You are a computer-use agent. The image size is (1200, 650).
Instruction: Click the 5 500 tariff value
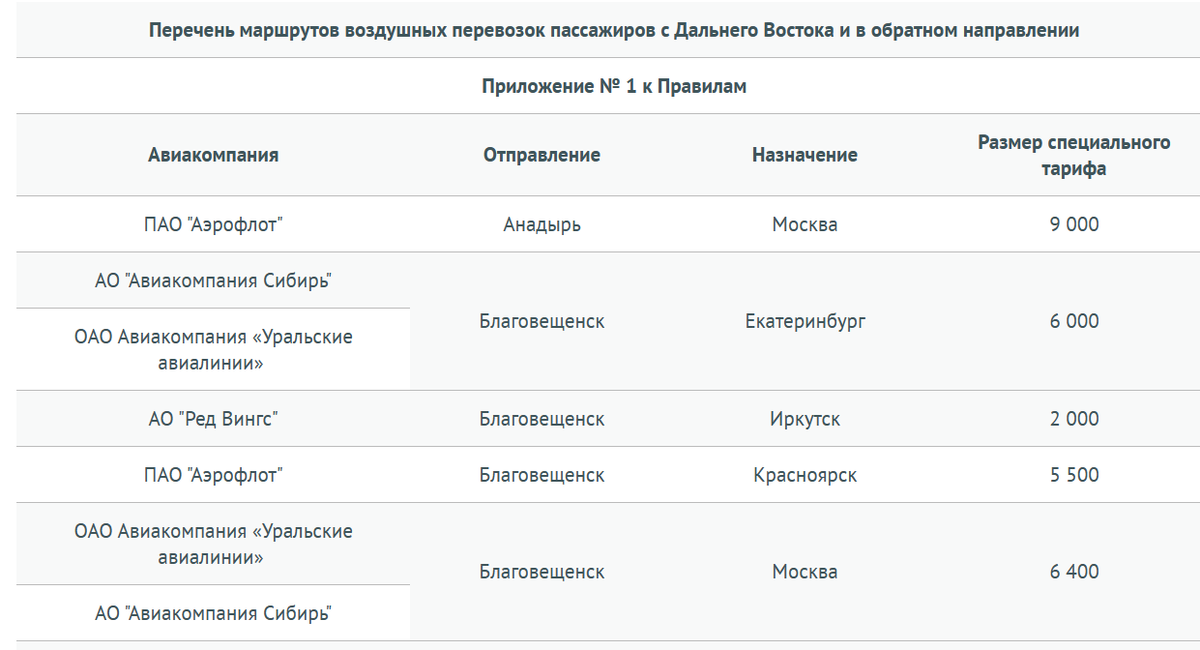1074,475
